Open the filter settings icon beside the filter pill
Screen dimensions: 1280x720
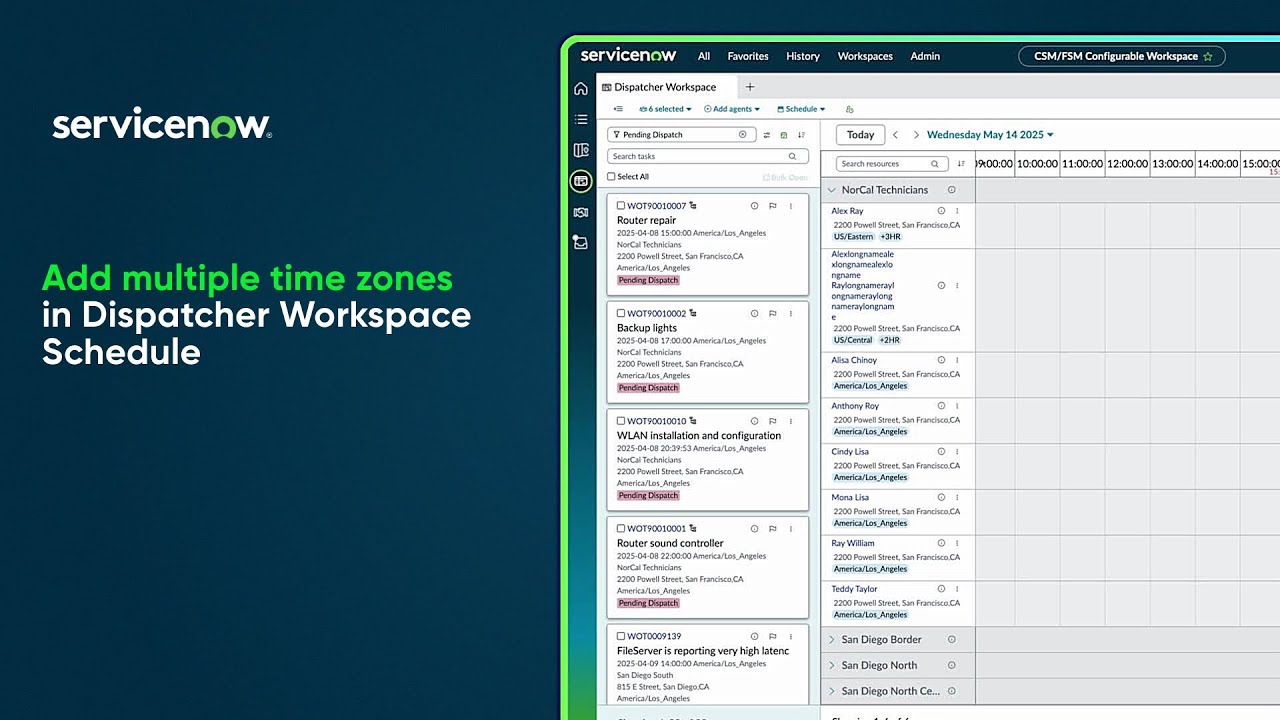[767, 135]
